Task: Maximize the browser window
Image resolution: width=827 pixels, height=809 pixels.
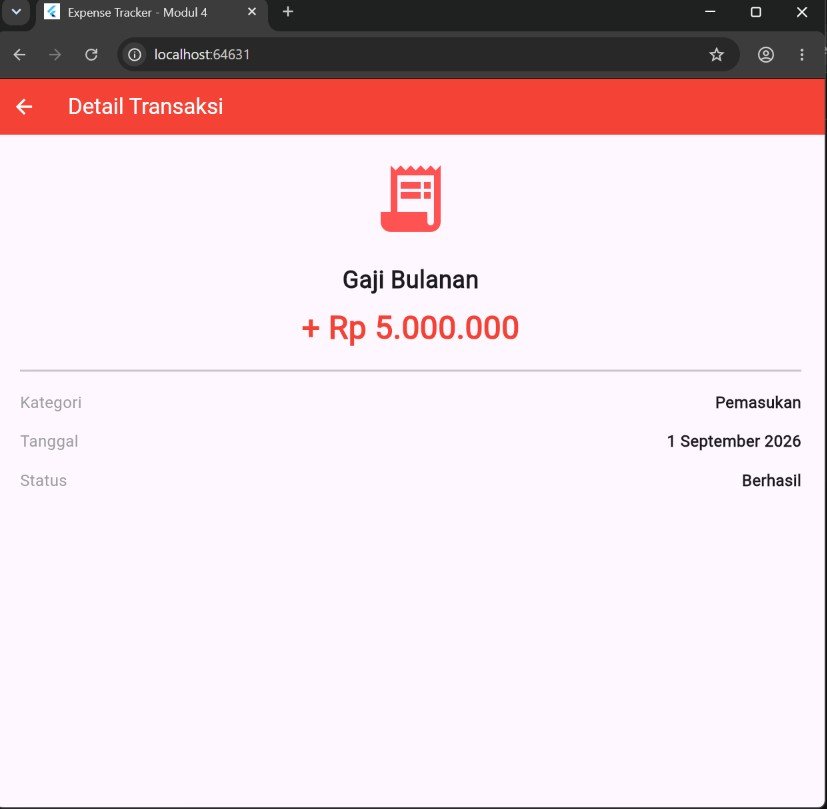Action: click(x=756, y=12)
